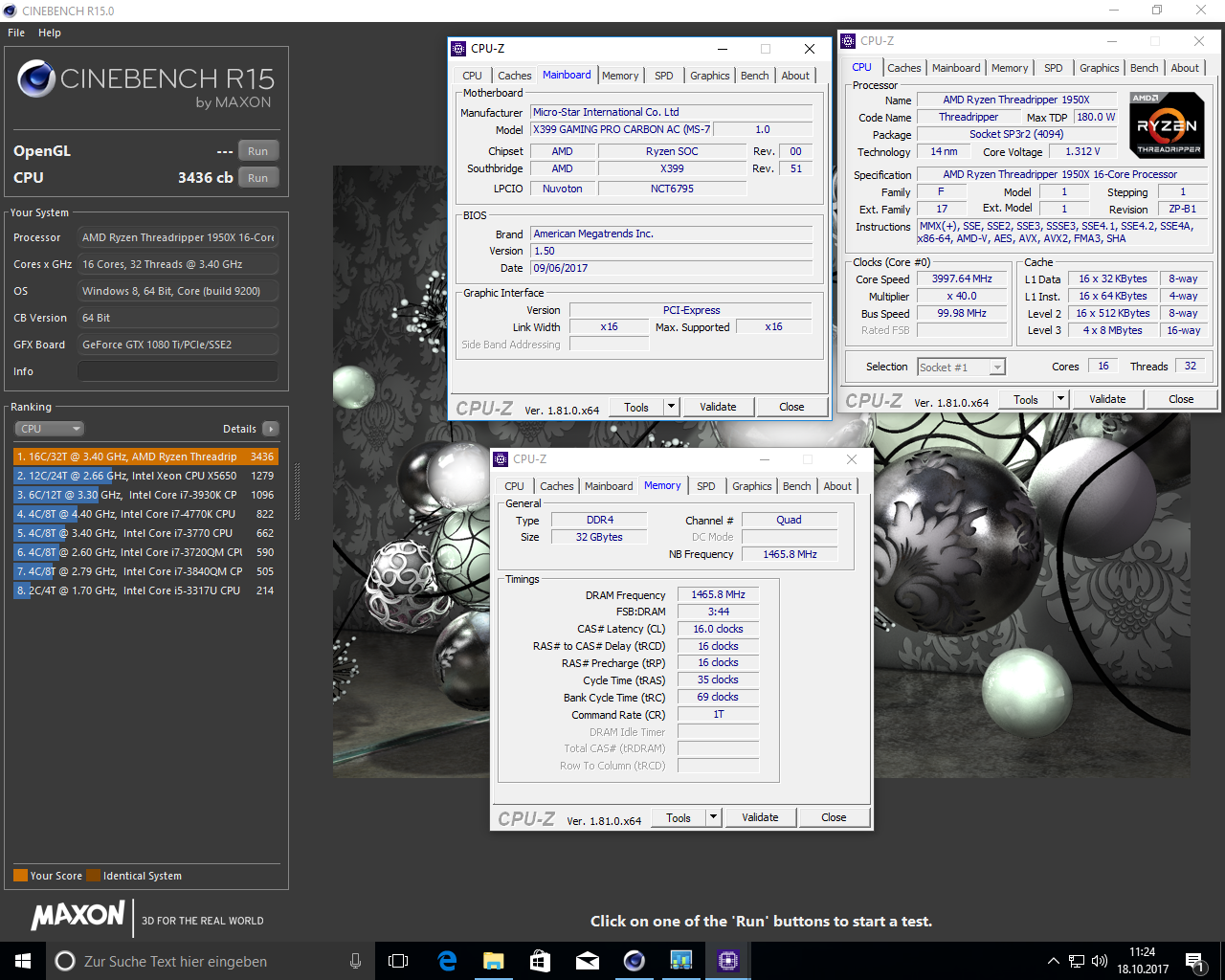Open the volume control in tray
This screenshot has height=980, width=1225.
1099,961
